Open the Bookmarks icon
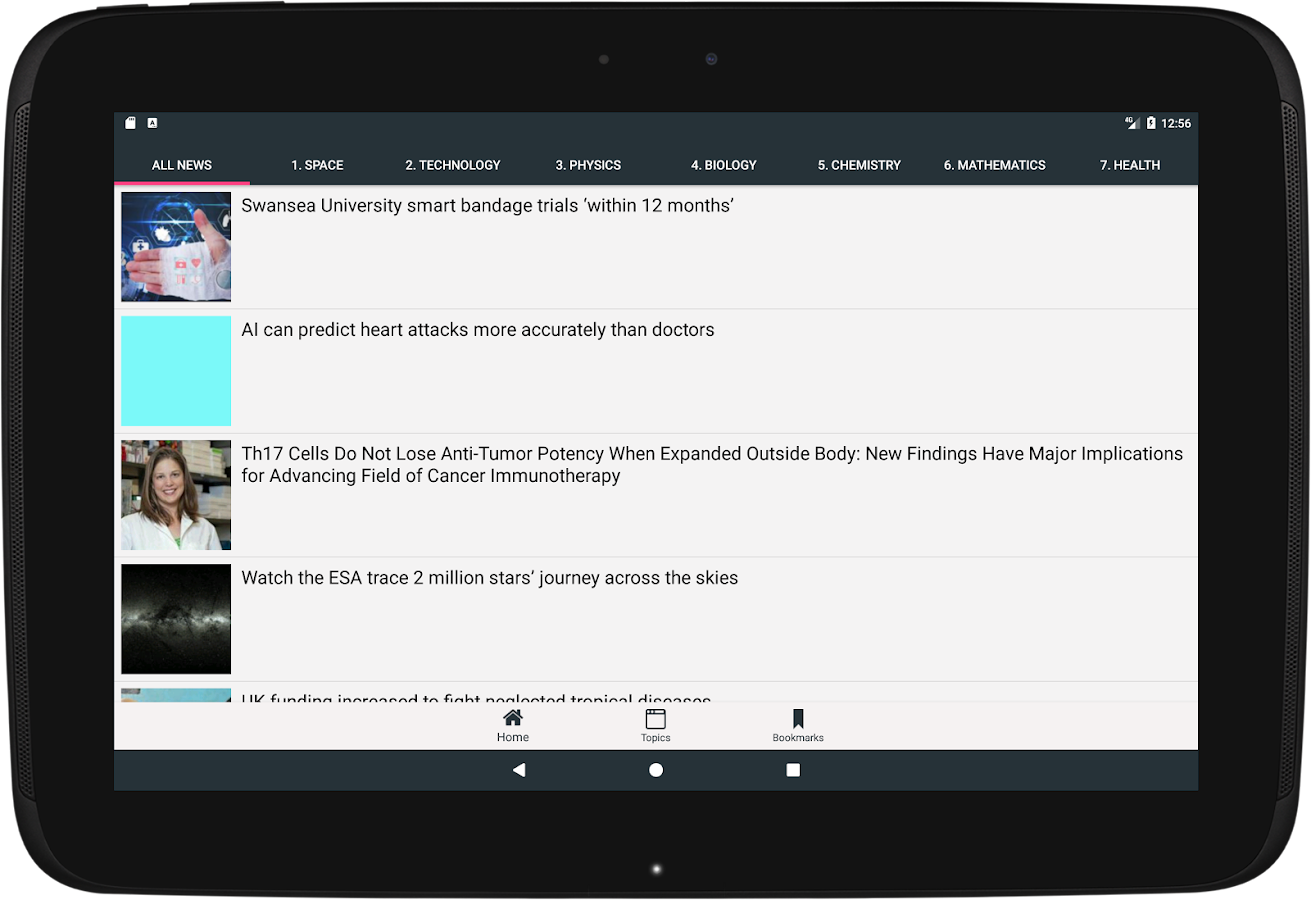This screenshot has height=900, width=1311. pos(798,719)
